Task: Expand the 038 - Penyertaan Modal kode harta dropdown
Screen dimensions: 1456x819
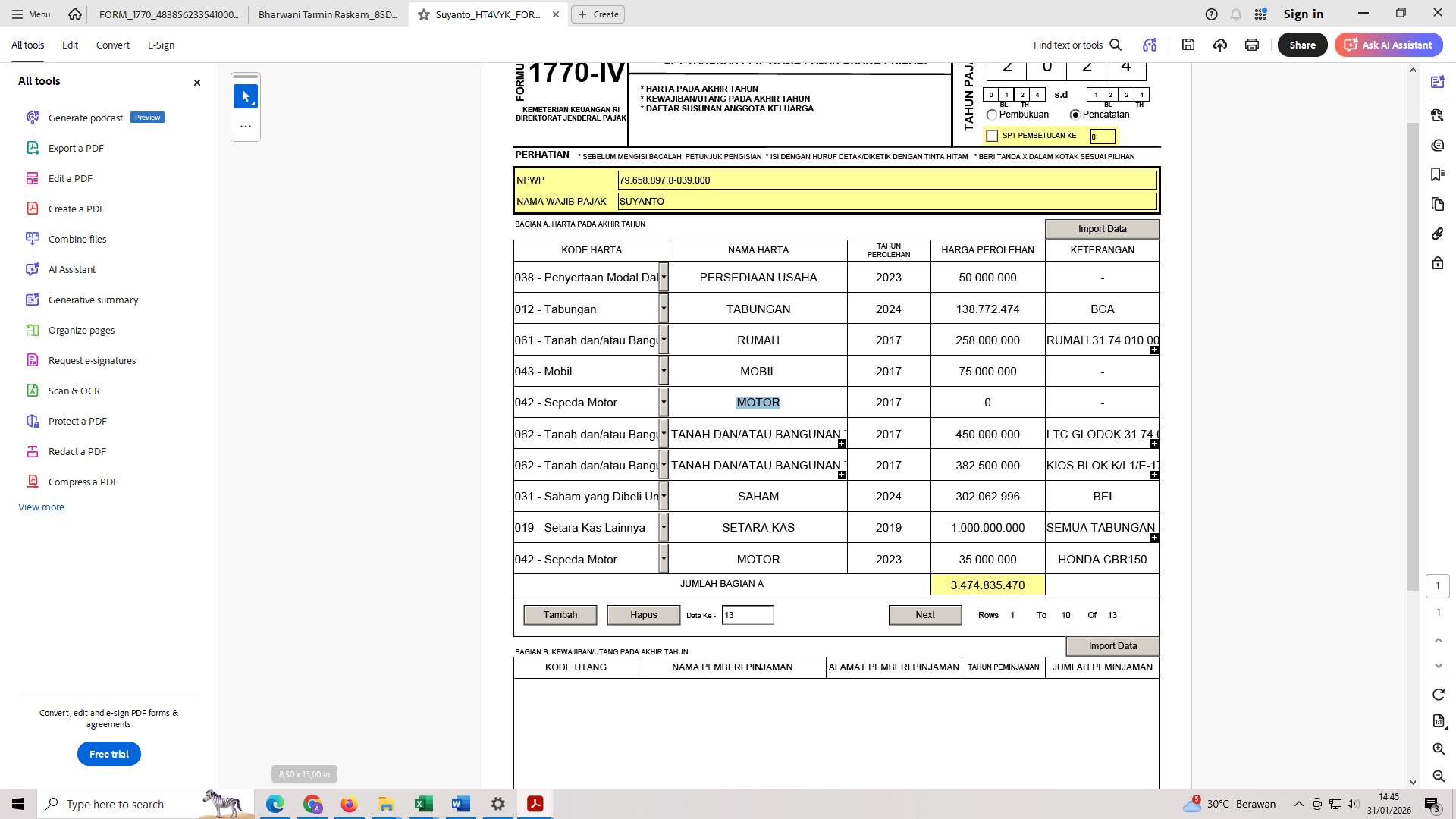Action: click(x=664, y=277)
